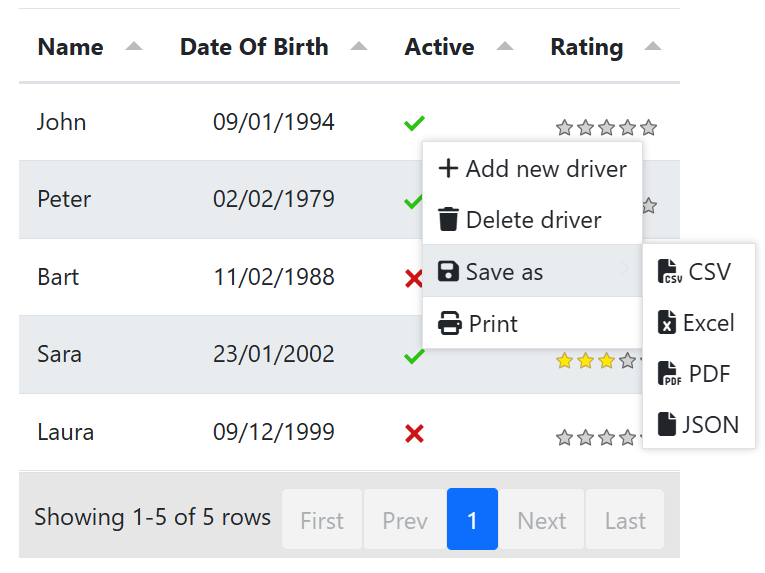
Task: Go to page 1 in pagination
Action: click(x=472, y=519)
